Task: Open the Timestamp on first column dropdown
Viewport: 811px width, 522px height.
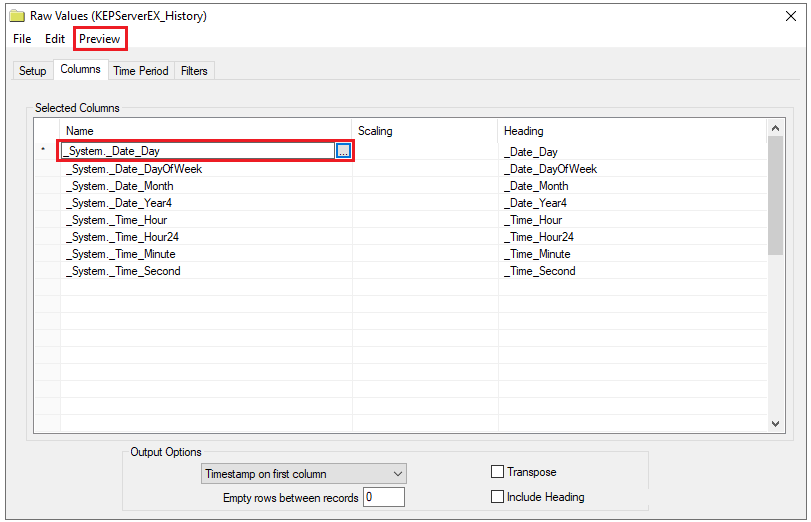Action: point(304,474)
